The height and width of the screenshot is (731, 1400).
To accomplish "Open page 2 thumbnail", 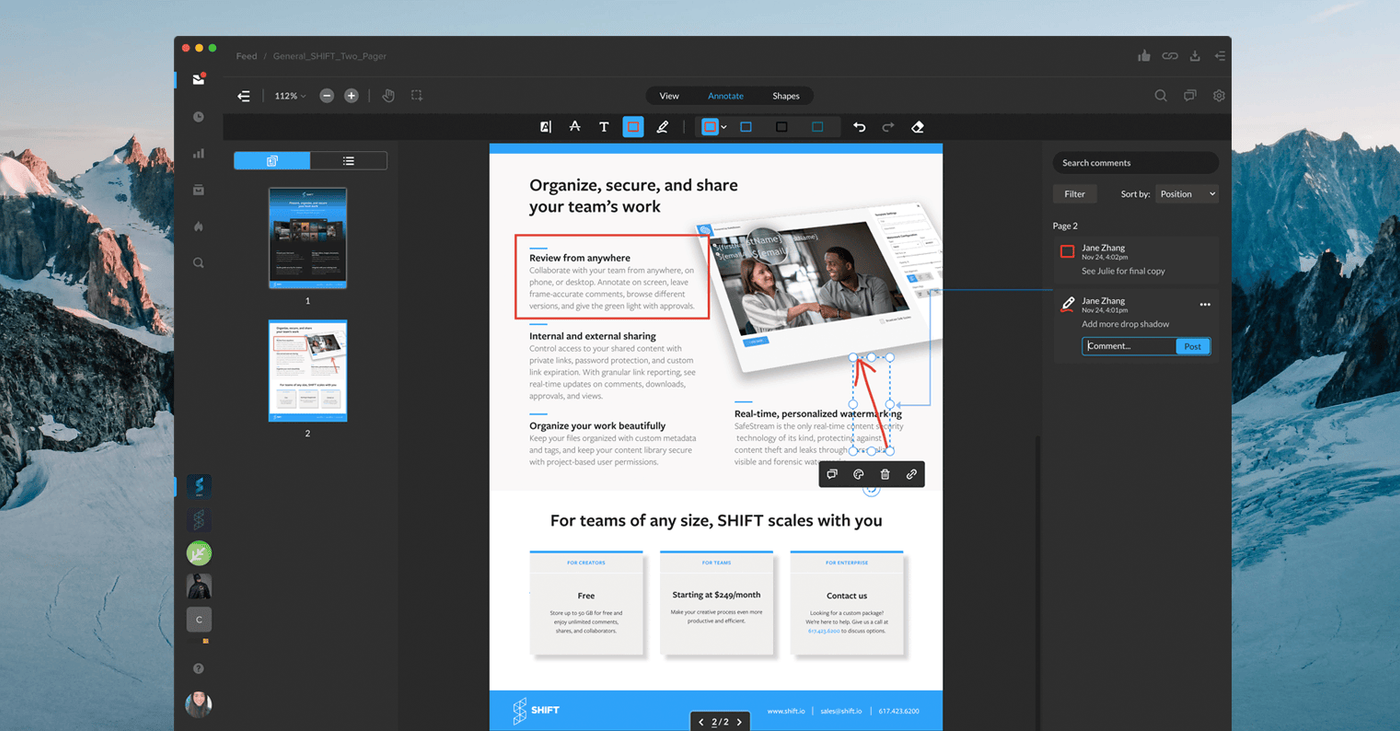I will pos(308,370).
